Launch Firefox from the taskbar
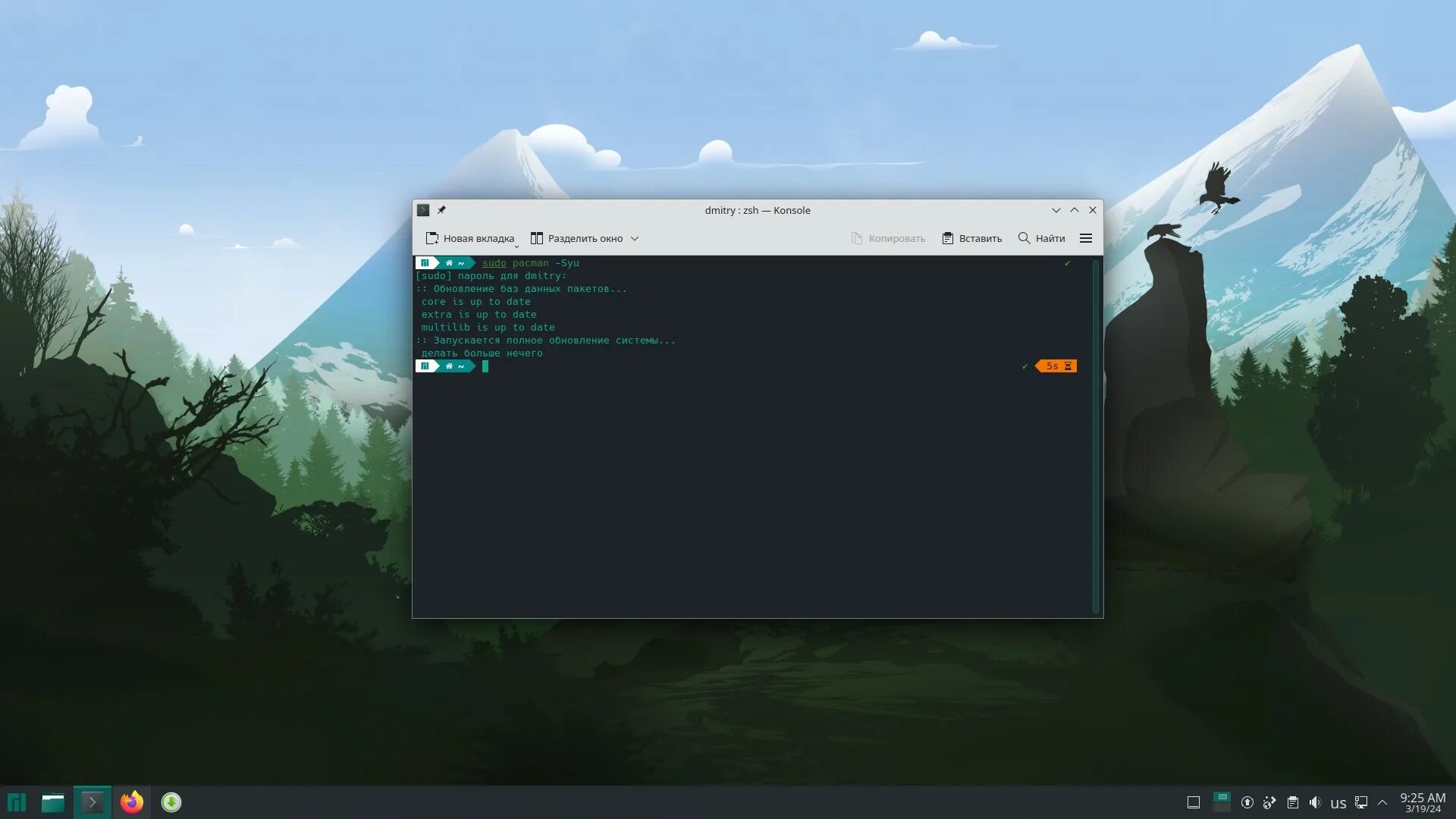The height and width of the screenshot is (819, 1456). [132, 802]
